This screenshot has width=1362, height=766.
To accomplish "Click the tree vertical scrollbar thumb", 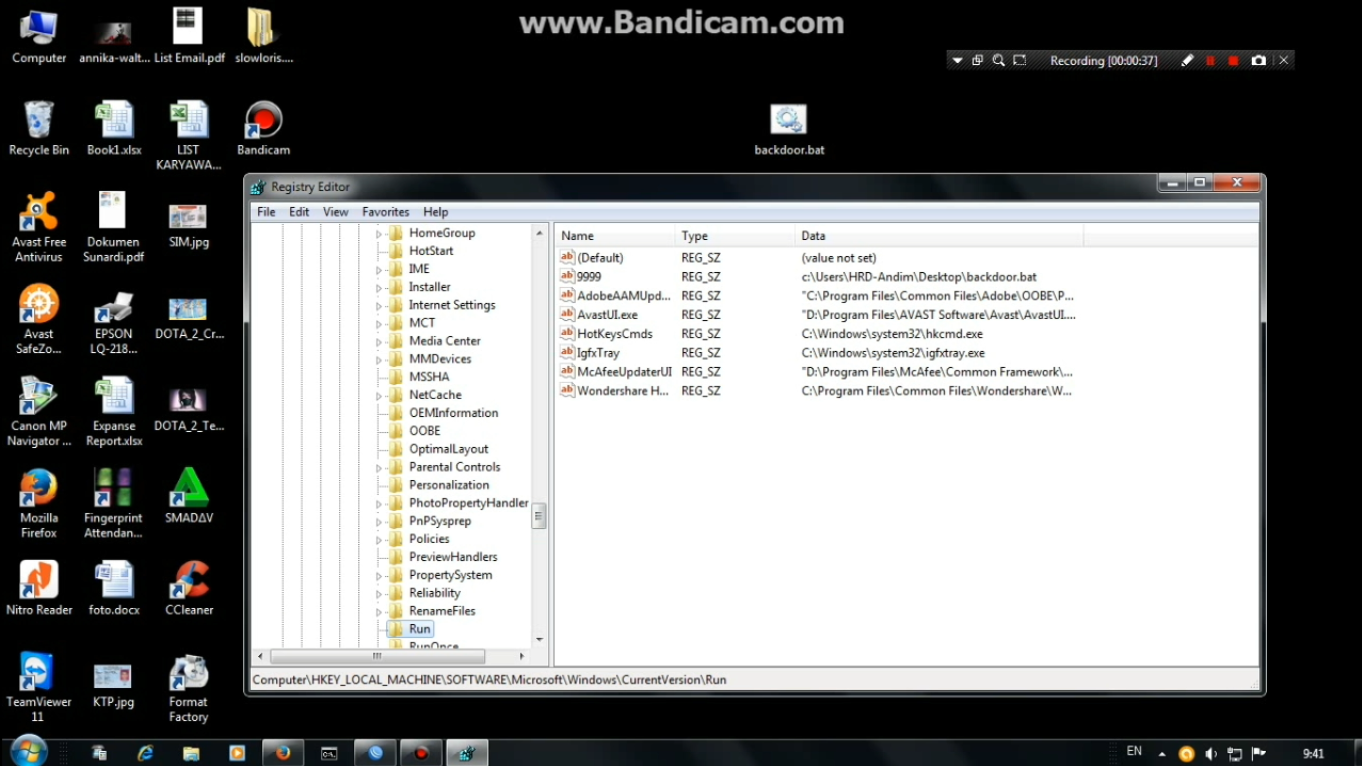I will pyautogui.click(x=539, y=516).
